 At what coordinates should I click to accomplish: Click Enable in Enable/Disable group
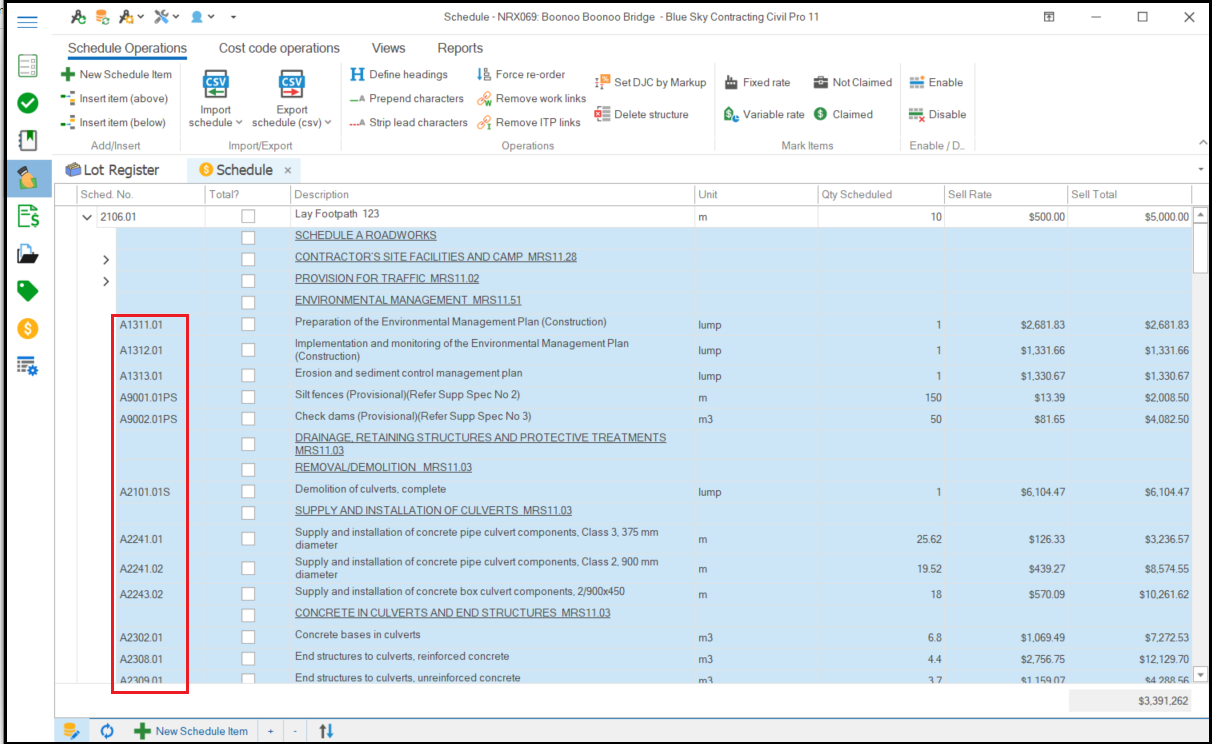click(936, 82)
